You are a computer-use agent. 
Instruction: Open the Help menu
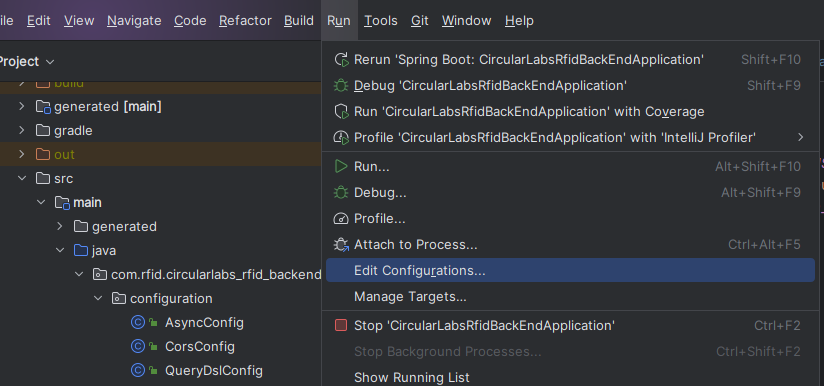[519, 20]
